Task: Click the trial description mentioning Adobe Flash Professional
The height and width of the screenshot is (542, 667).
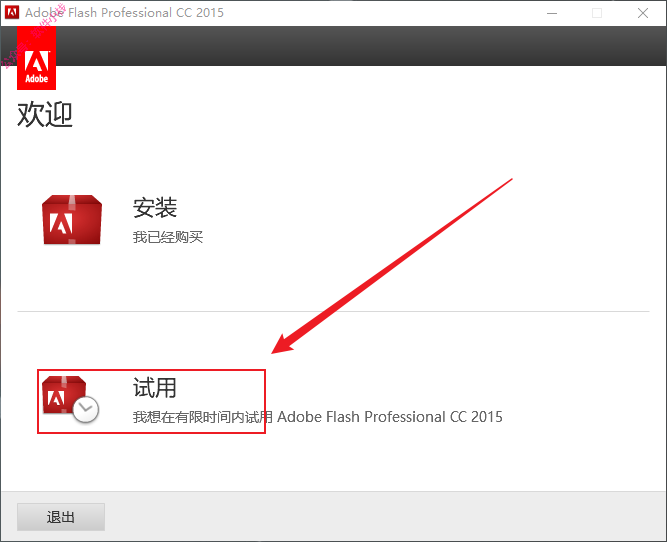Action: click(317, 417)
